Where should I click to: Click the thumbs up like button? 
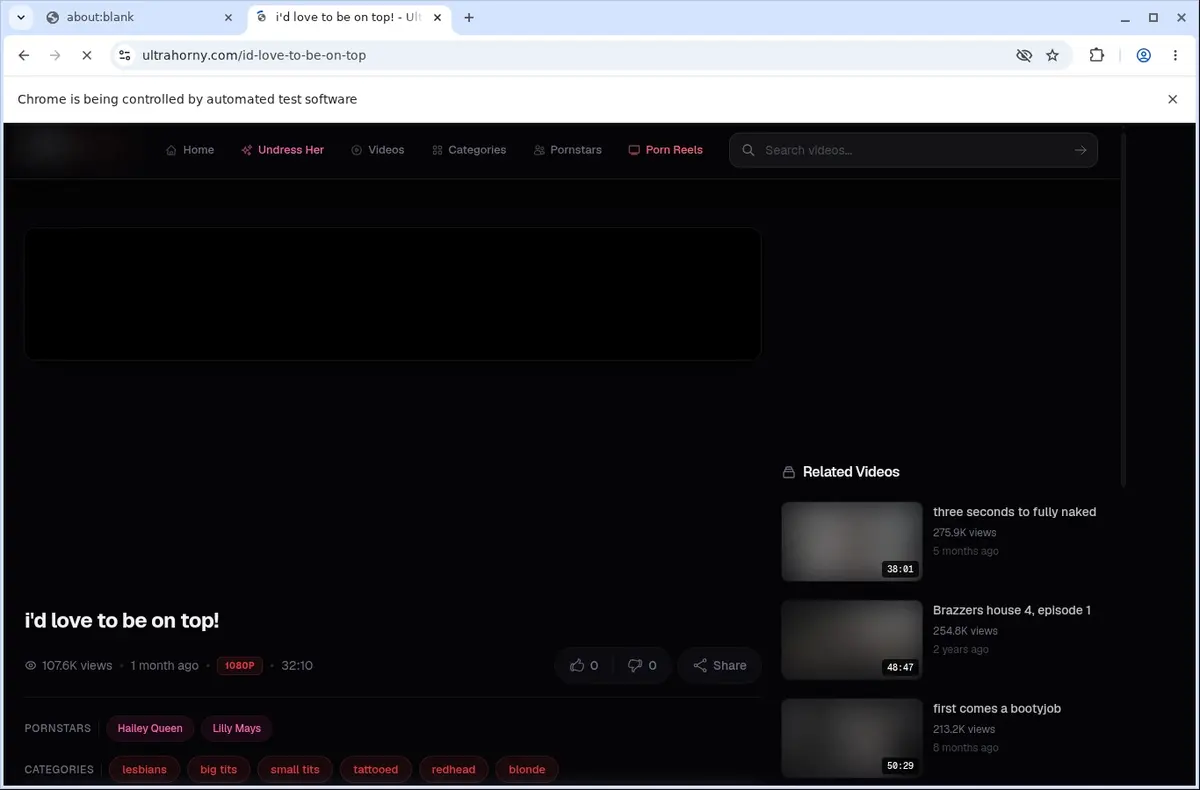click(584, 665)
